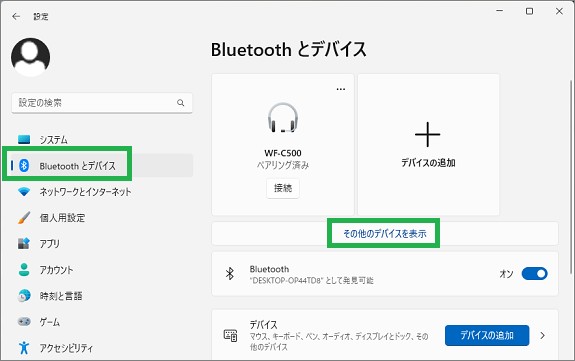Open 時刻と言語 category
Viewport: 575px width, 361px height.
tap(61, 296)
